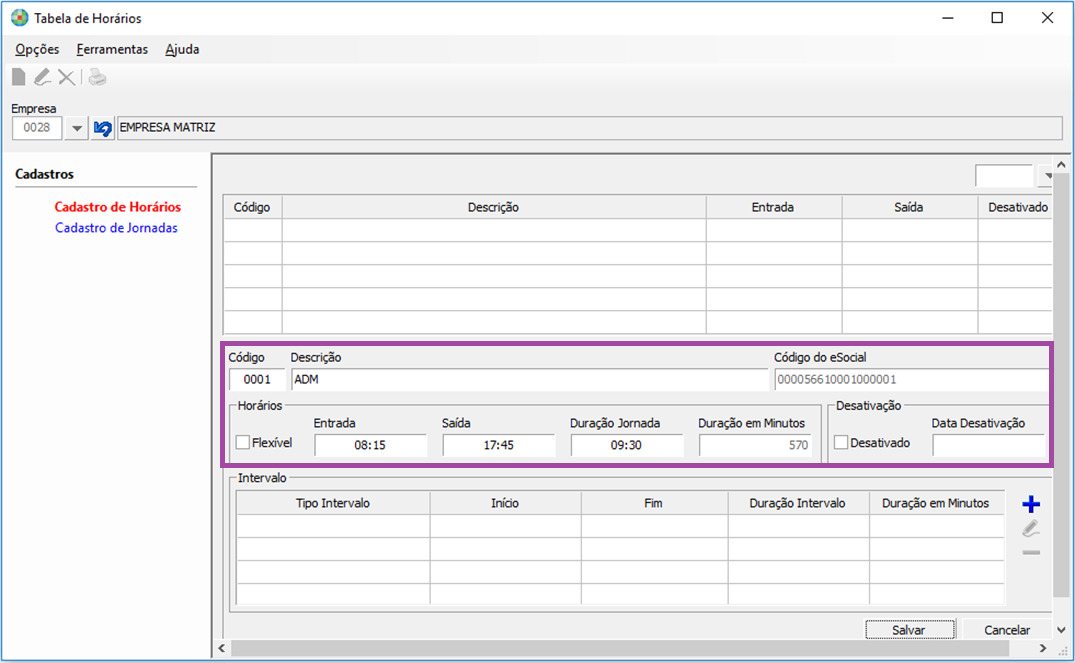Click the Edit pencil toolbar icon
Screen dimensions: 1075x663
(43, 77)
